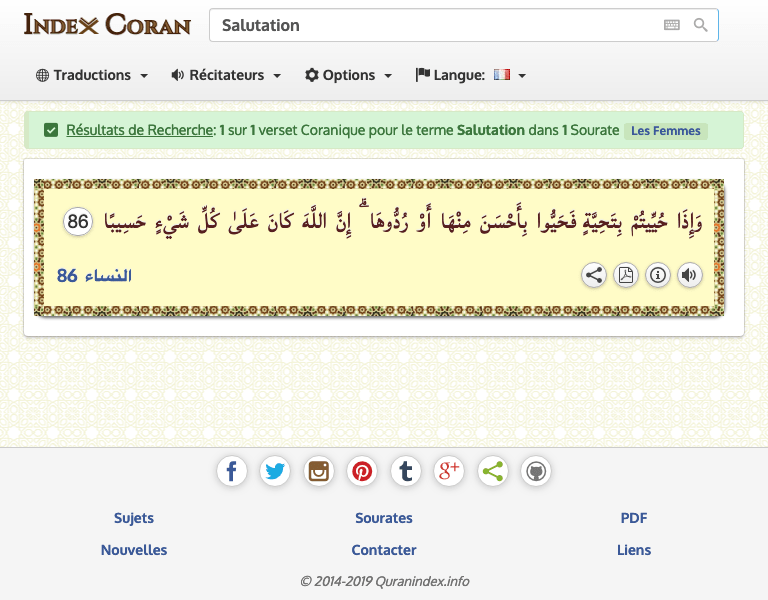Viewport: 768px width, 600px height.
Task: Open the Sourates footer link
Action: 384,518
